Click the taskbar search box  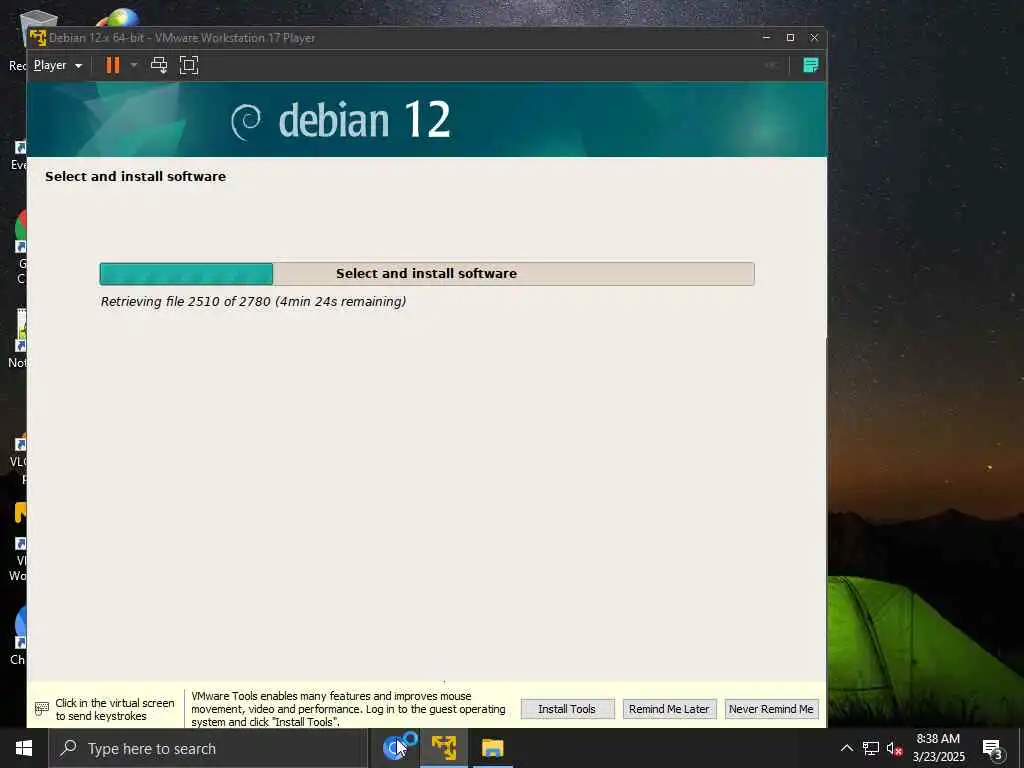click(x=208, y=748)
